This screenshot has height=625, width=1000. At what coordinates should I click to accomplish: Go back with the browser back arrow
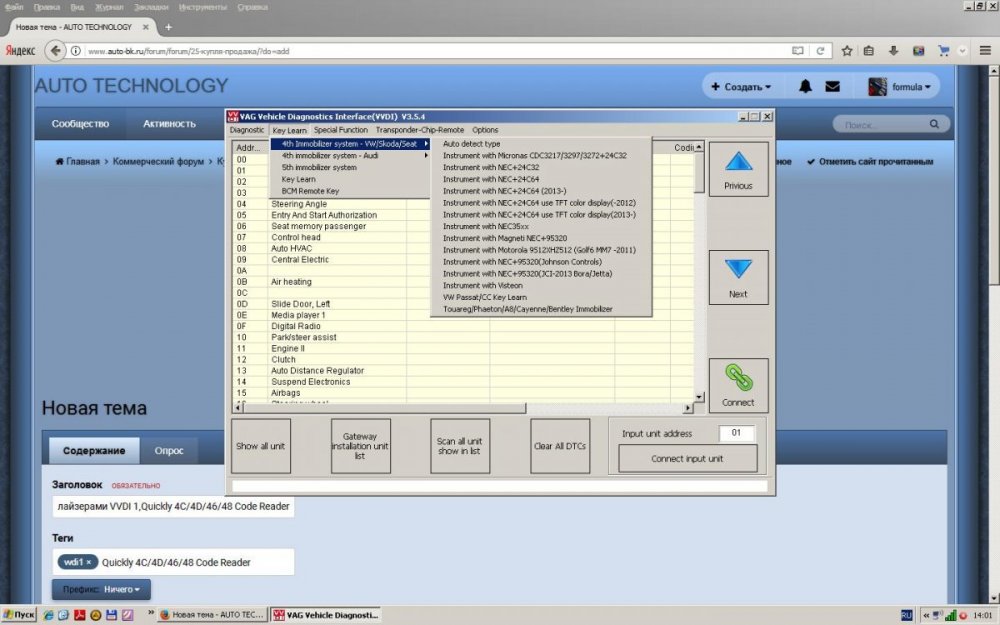click(55, 50)
